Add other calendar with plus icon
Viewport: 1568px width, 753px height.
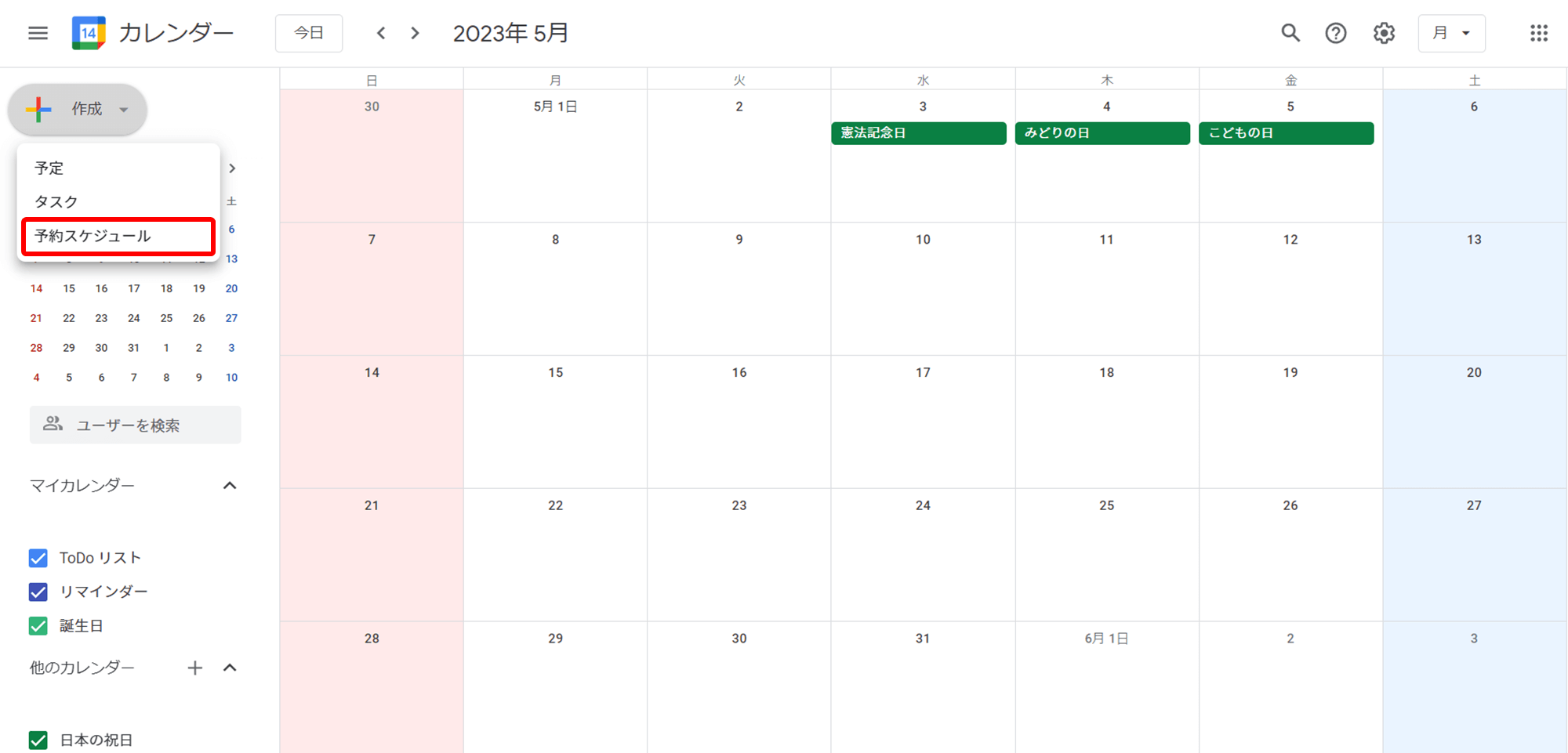pos(195,668)
